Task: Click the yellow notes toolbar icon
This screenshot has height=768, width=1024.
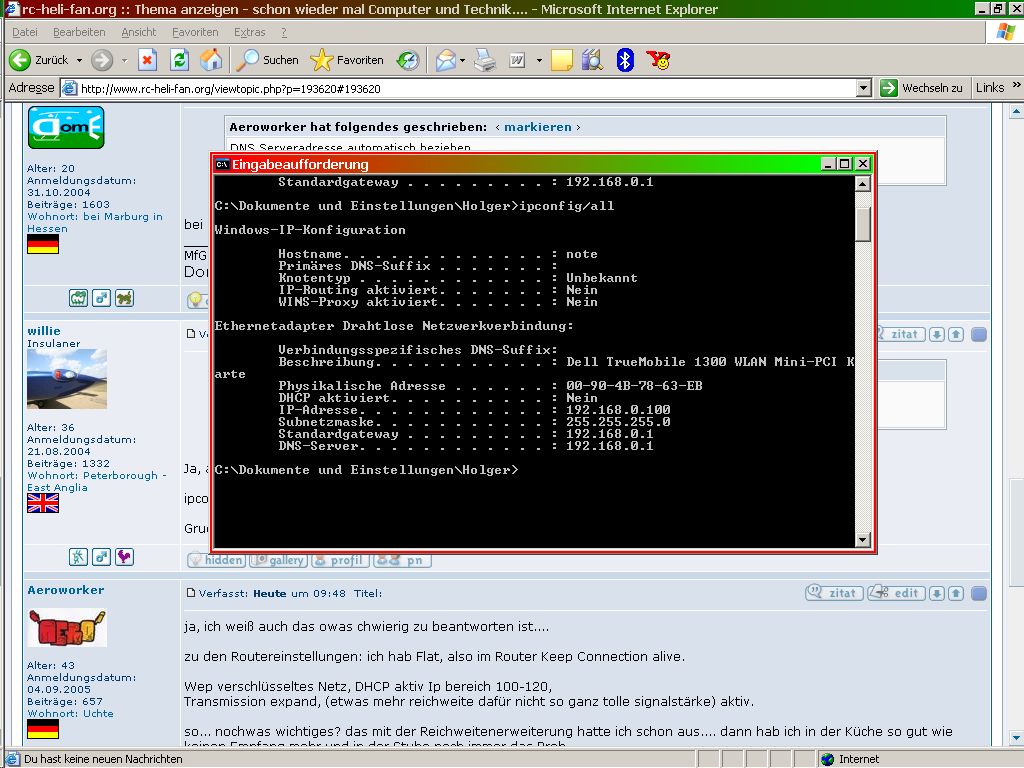Action: (x=562, y=60)
